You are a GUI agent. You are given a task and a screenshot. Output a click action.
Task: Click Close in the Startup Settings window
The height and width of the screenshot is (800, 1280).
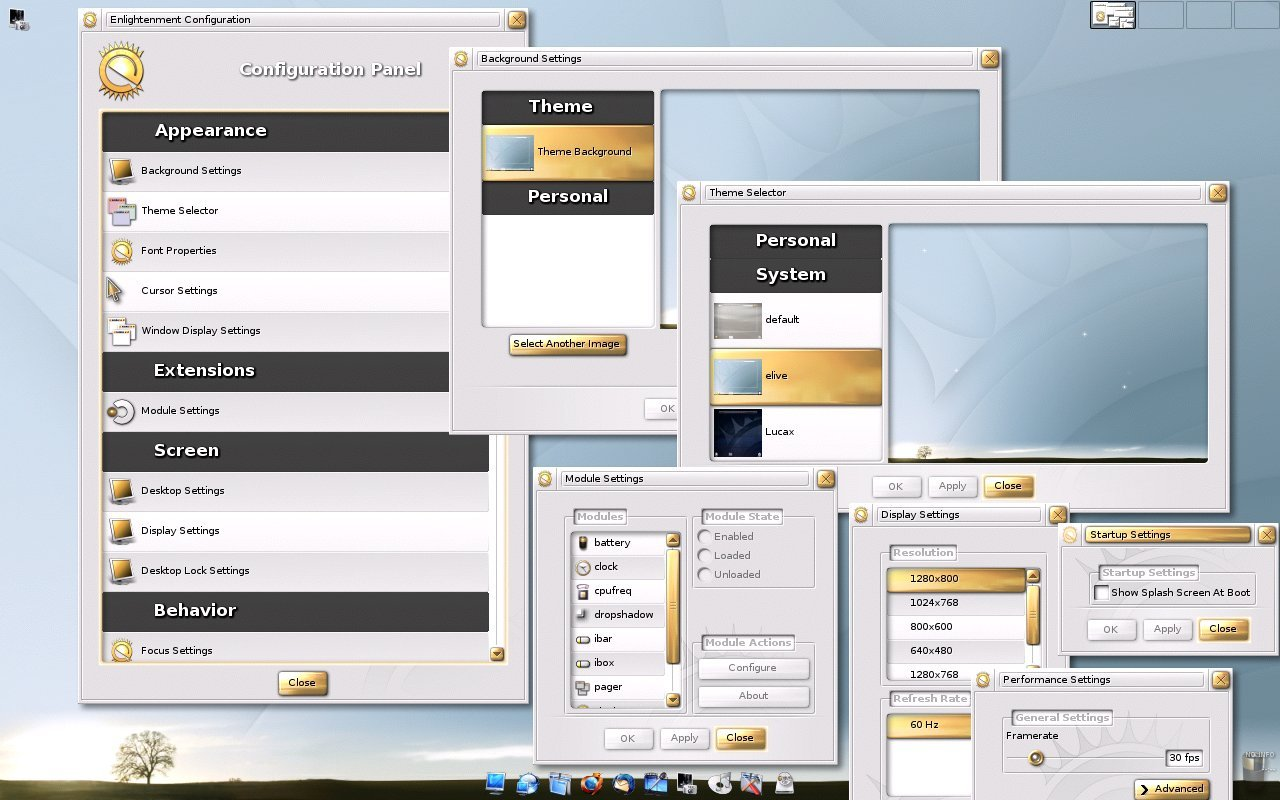[x=1223, y=629]
